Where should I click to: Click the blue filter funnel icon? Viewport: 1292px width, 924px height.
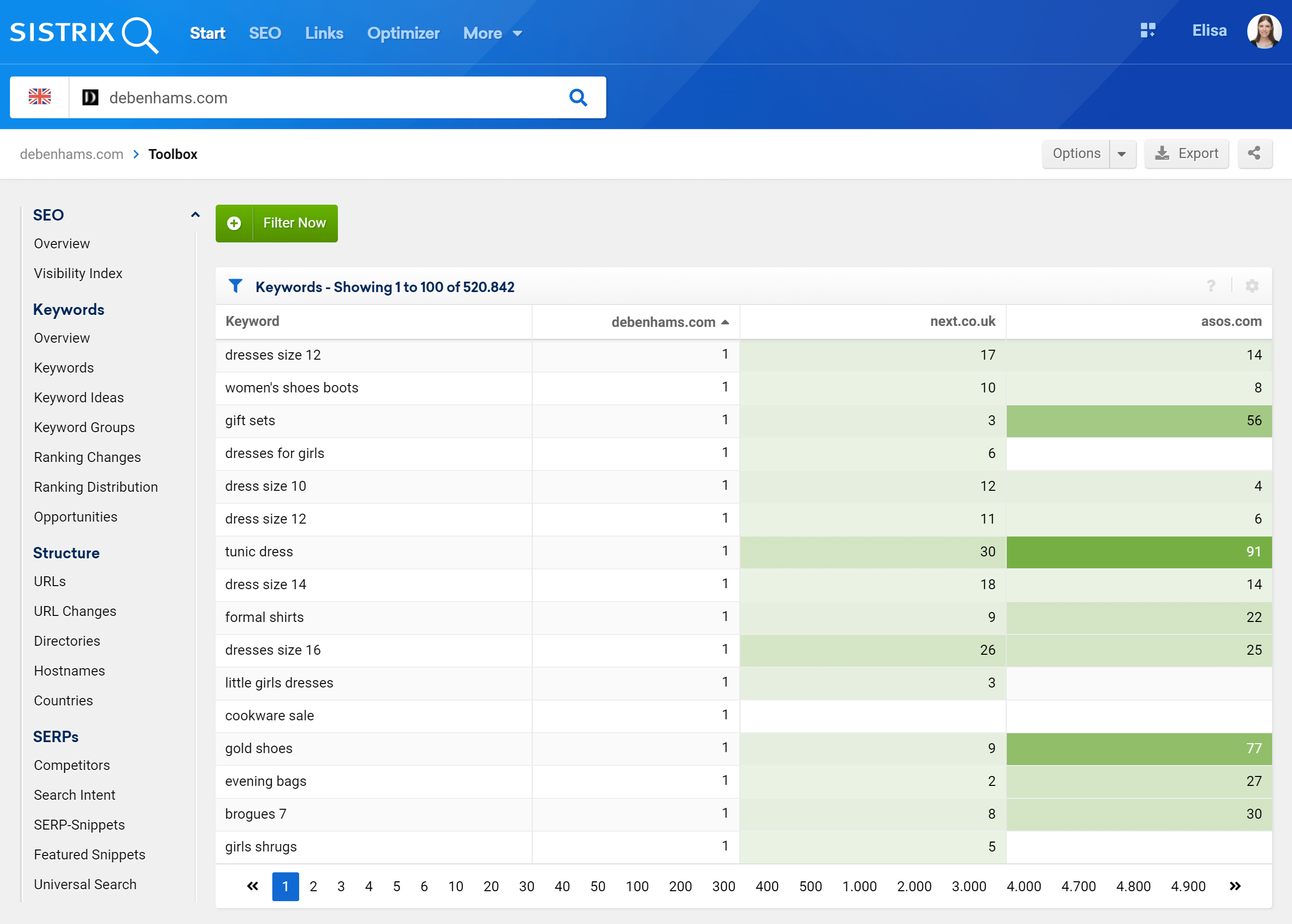click(235, 286)
